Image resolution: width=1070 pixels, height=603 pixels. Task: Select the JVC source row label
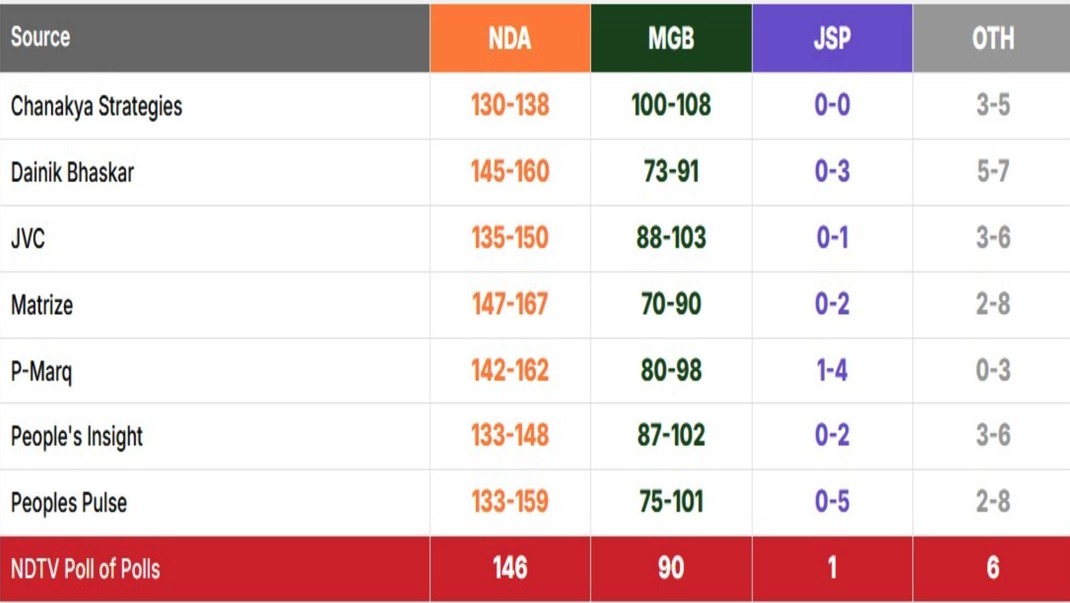[x=28, y=239]
